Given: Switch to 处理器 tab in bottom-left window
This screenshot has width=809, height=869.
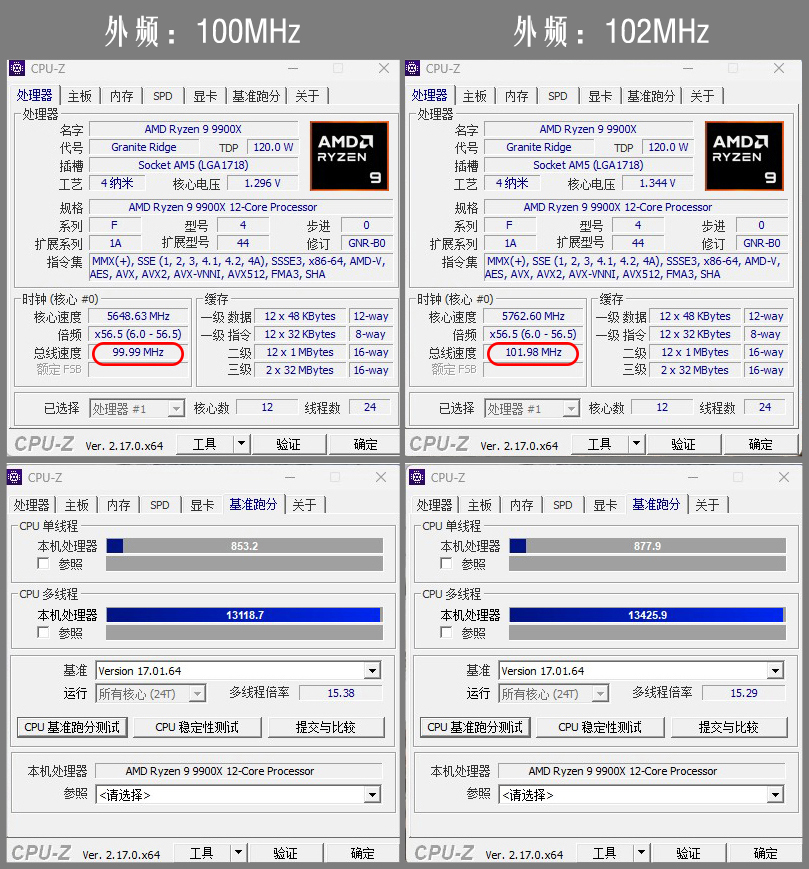Looking at the screenshot, I should pyautogui.click(x=32, y=505).
